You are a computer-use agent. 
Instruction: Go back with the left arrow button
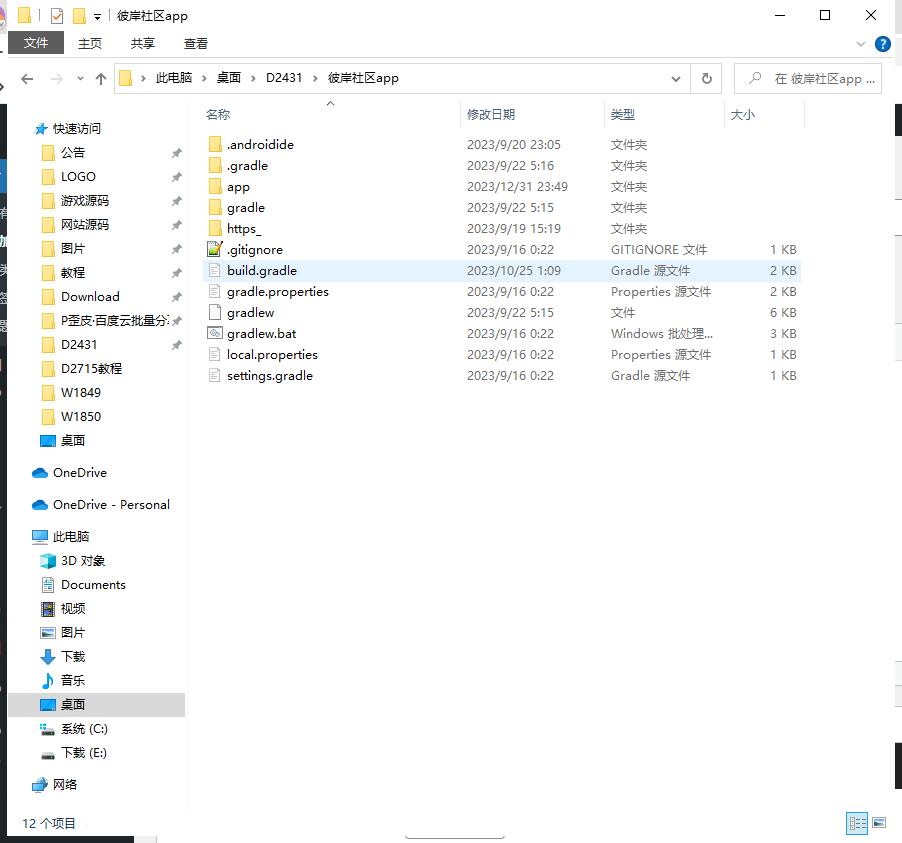point(27,78)
